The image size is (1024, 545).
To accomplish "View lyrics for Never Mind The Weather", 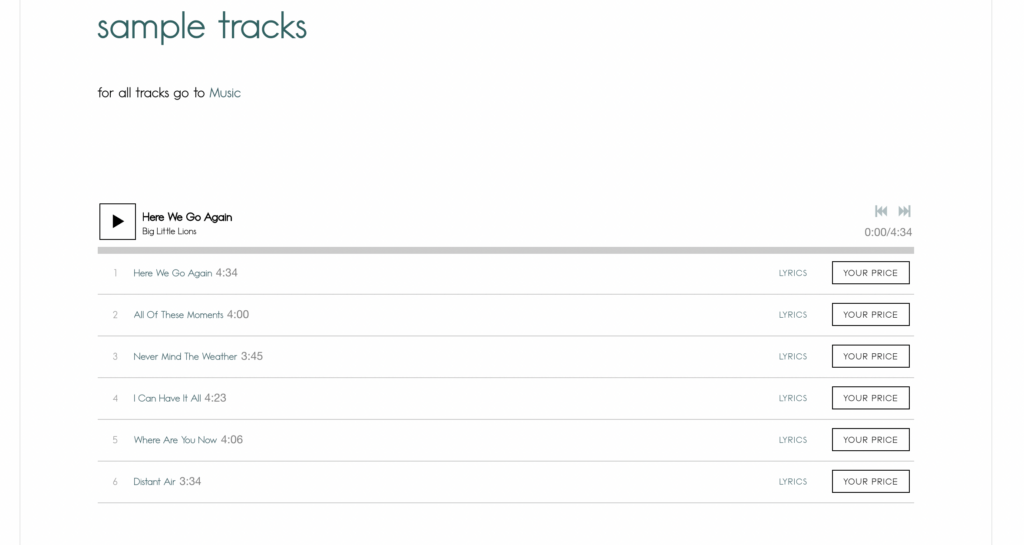I will [x=793, y=357].
